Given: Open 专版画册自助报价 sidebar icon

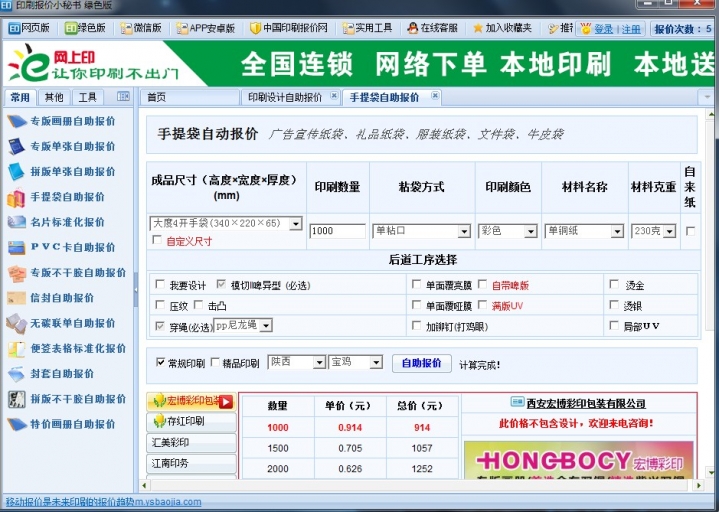Looking at the screenshot, I should [17, 121].
